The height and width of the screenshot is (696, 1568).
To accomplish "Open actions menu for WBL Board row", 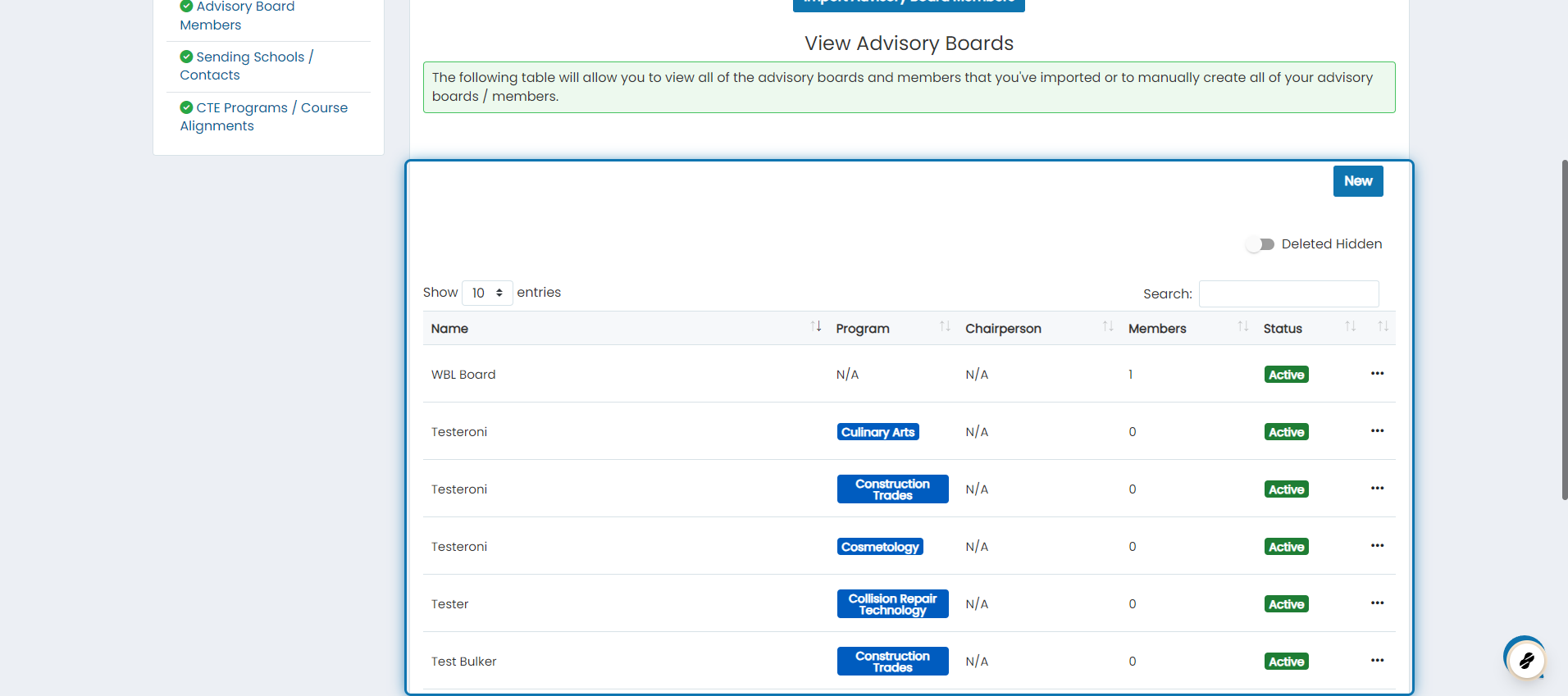I will 1377,374.
